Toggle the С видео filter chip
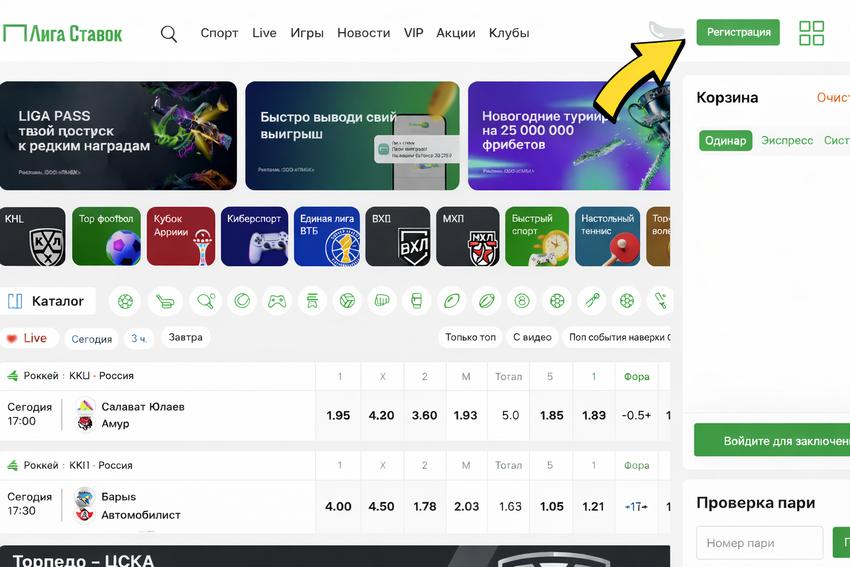Image resolution: width=850 pixels, height=567 pixels. click(532, 337)
